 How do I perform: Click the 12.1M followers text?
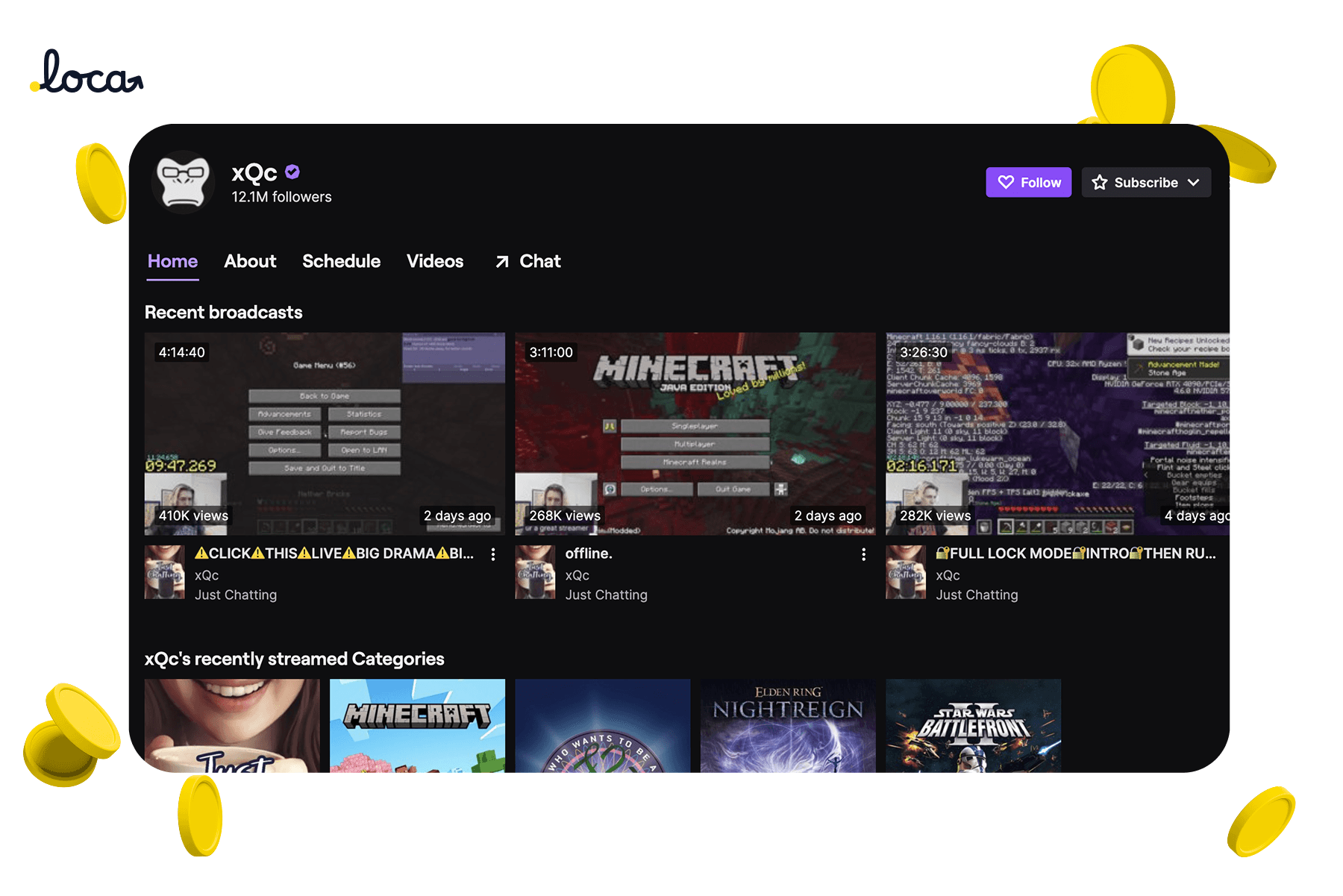pos(281,197)
